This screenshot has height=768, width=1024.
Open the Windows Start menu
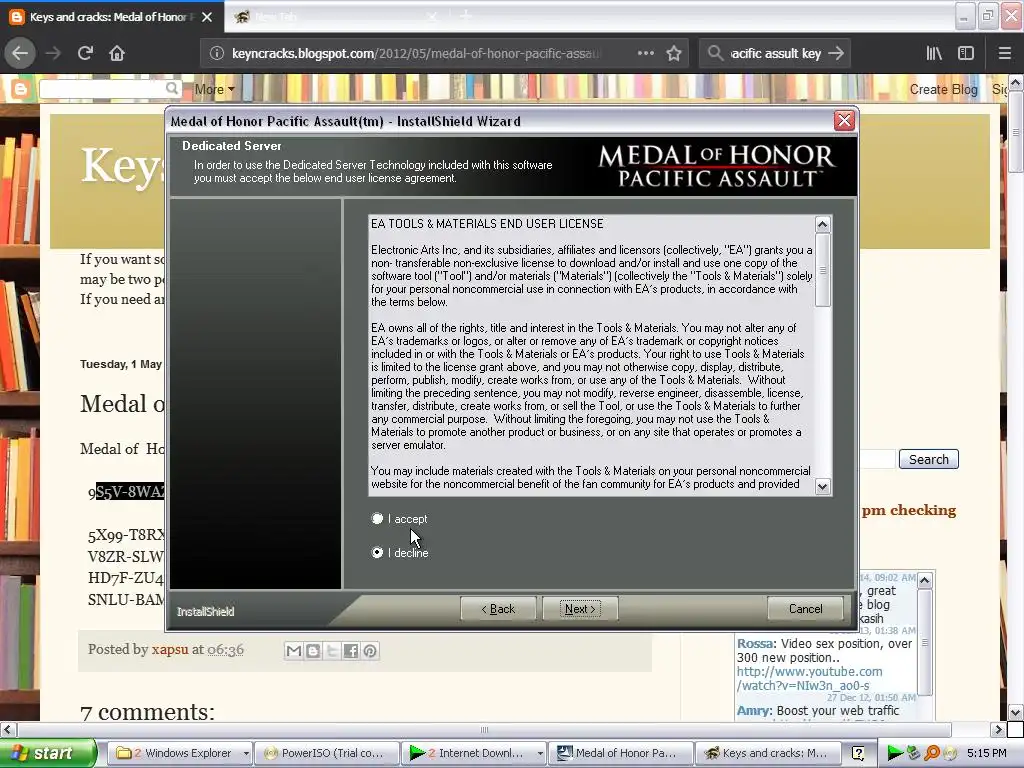click(48, 753)
